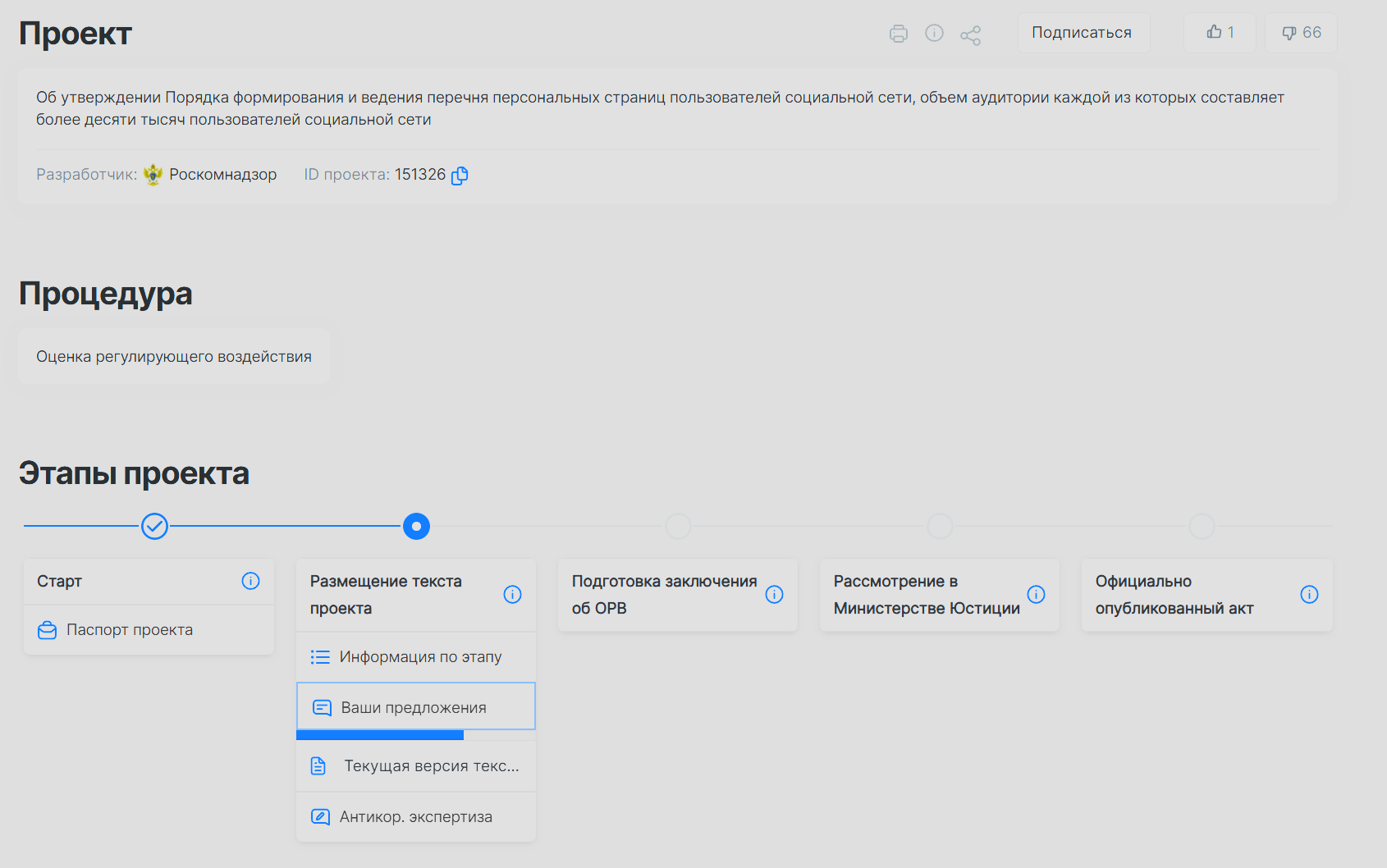Screen dimensions: 1387x868
Task: Click the Размещение текста проекта stage title
Action: coord(386,595)
